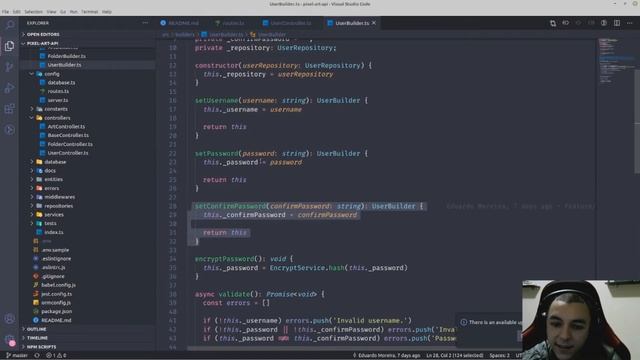The image size is (640, 360).
Task: Open .env.sample file
Action: (x=55, y=250)
